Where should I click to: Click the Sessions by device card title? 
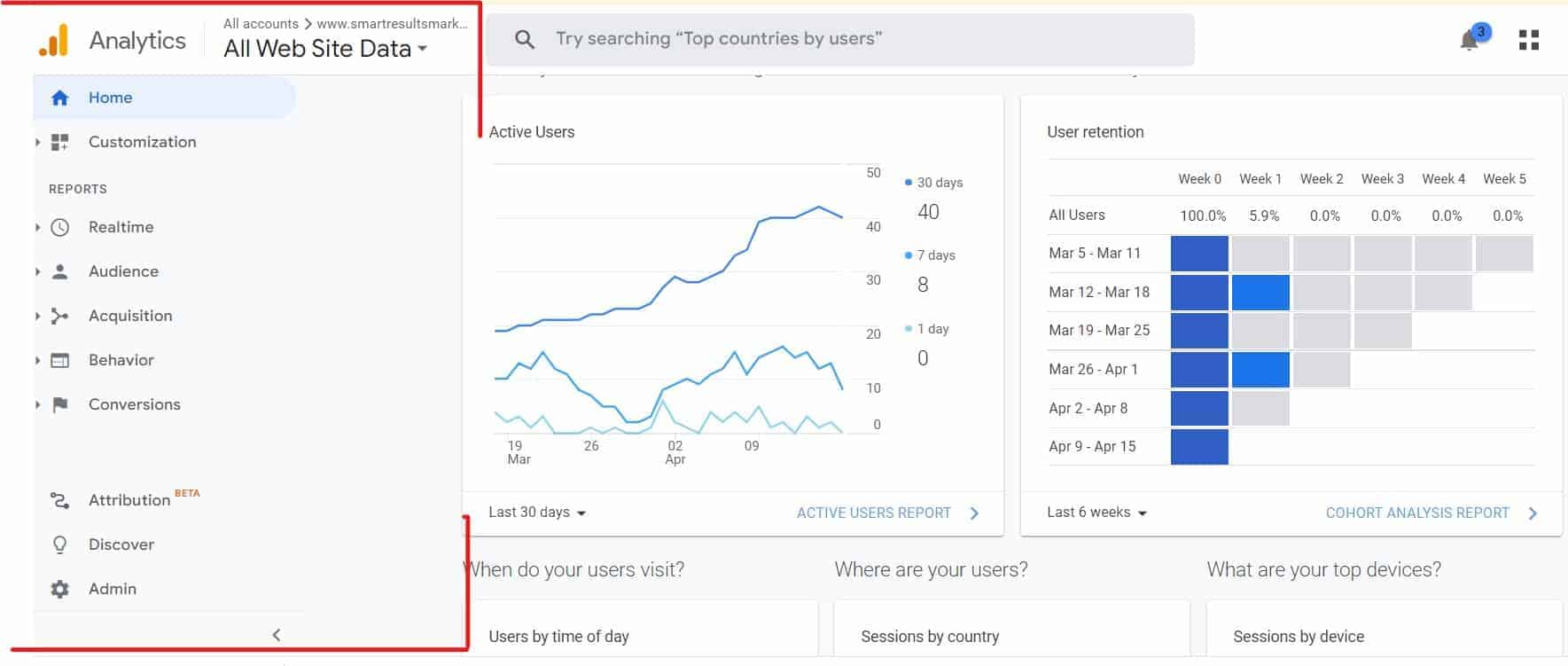(1299, 637)
